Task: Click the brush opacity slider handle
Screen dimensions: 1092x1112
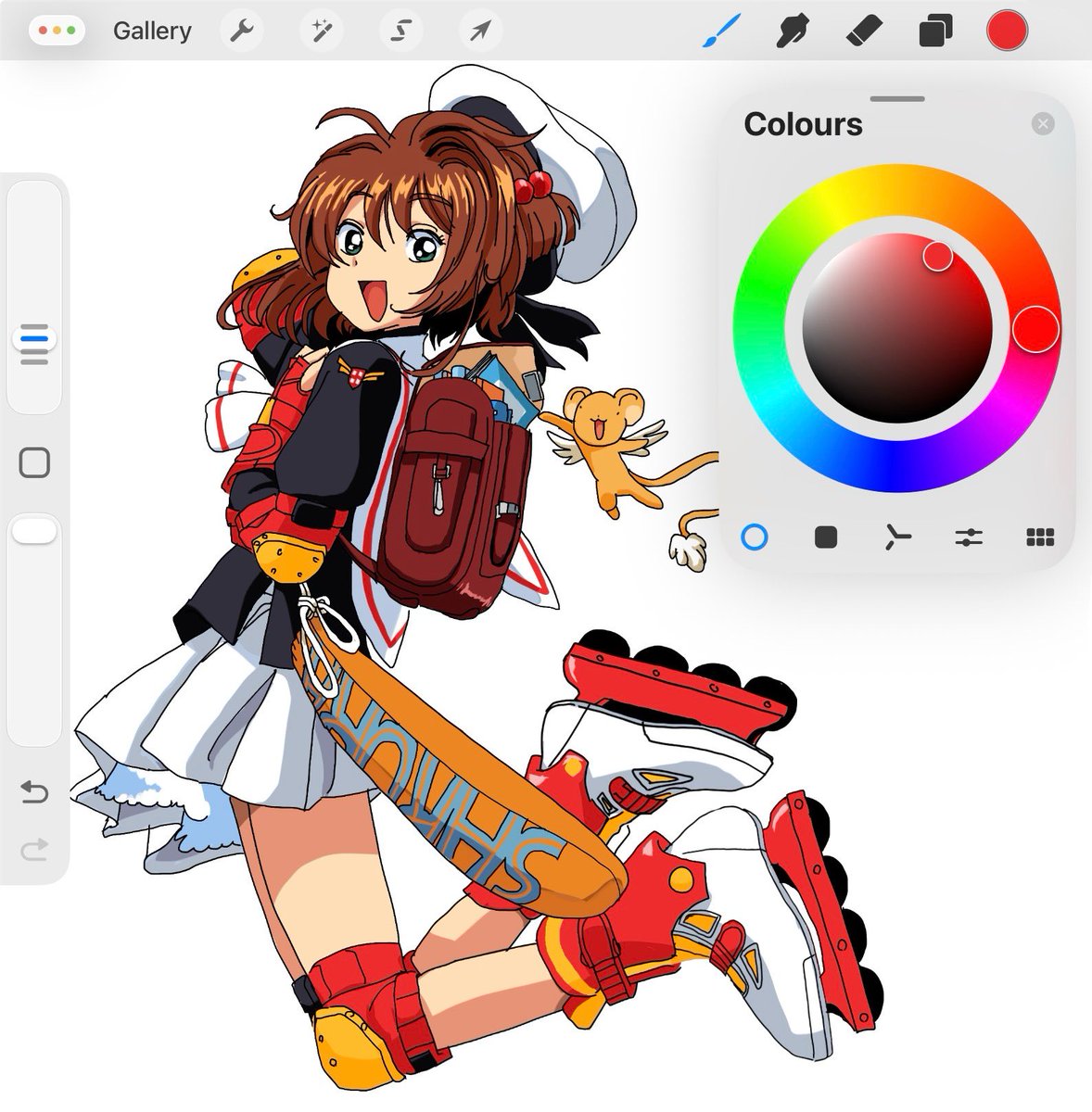Action: click(x=34, y=531)
